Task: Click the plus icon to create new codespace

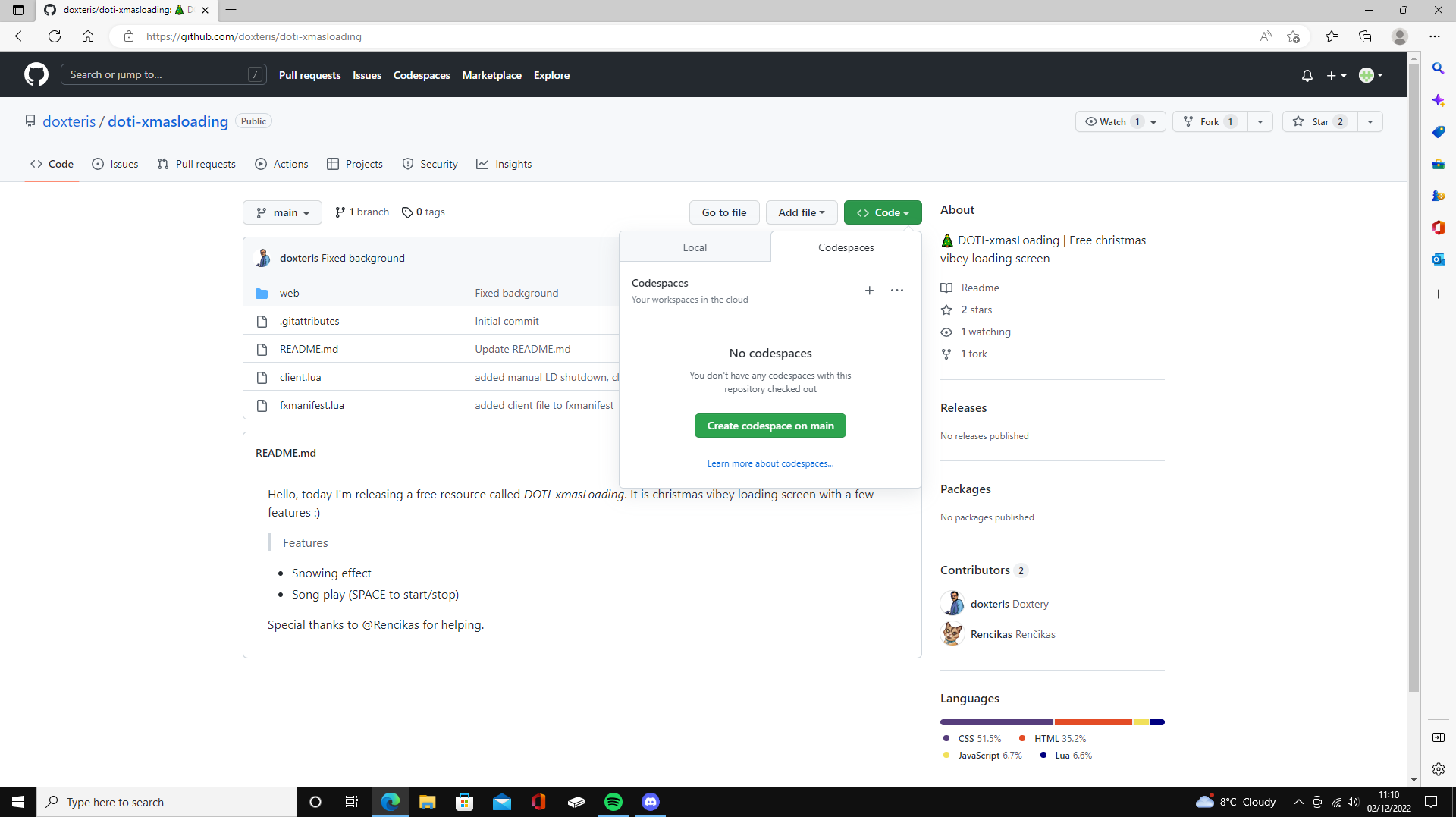Action: pyautogui.click(x=869, y=291)
